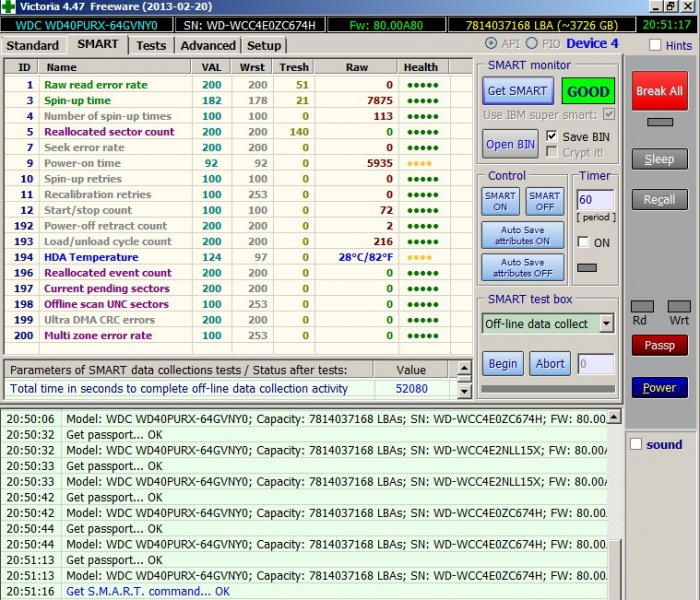Enable the timer ON checkbox
700x600 pixels.
coord(584,242)
